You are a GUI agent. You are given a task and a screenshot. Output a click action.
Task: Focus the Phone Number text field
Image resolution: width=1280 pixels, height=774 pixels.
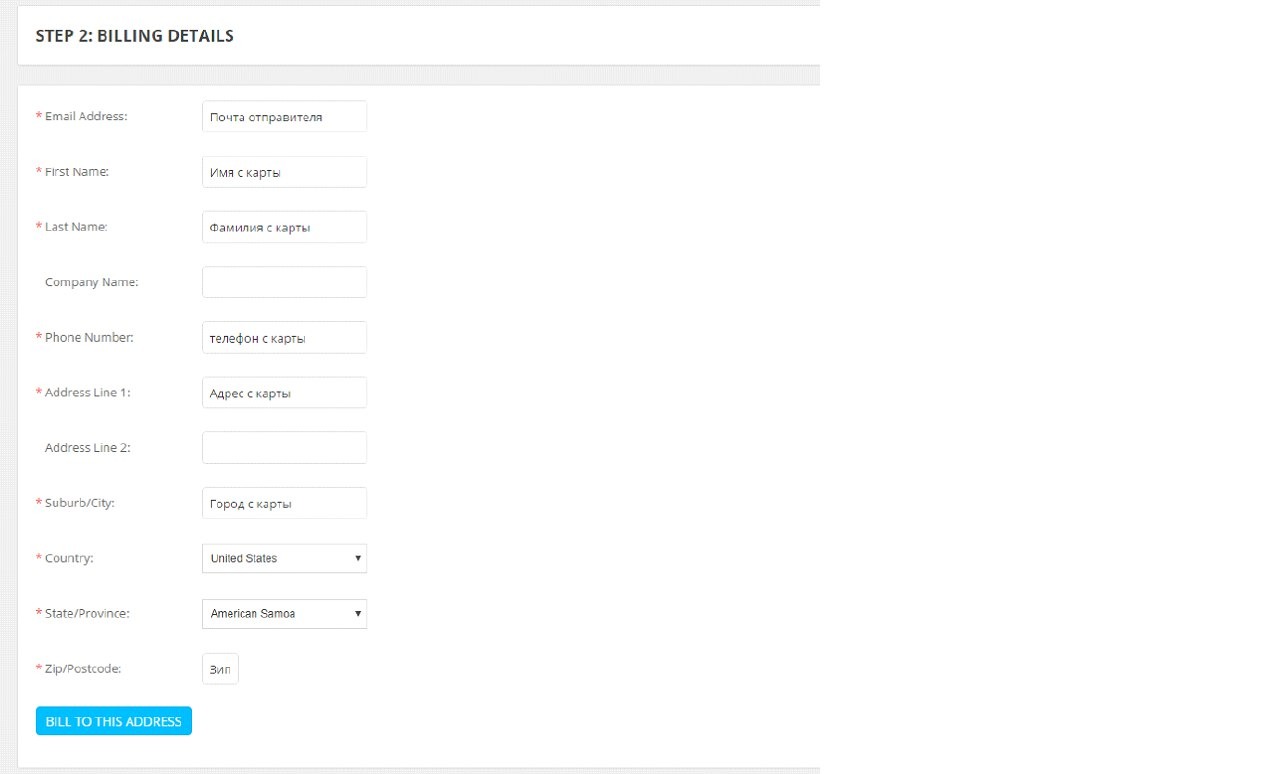284,338
